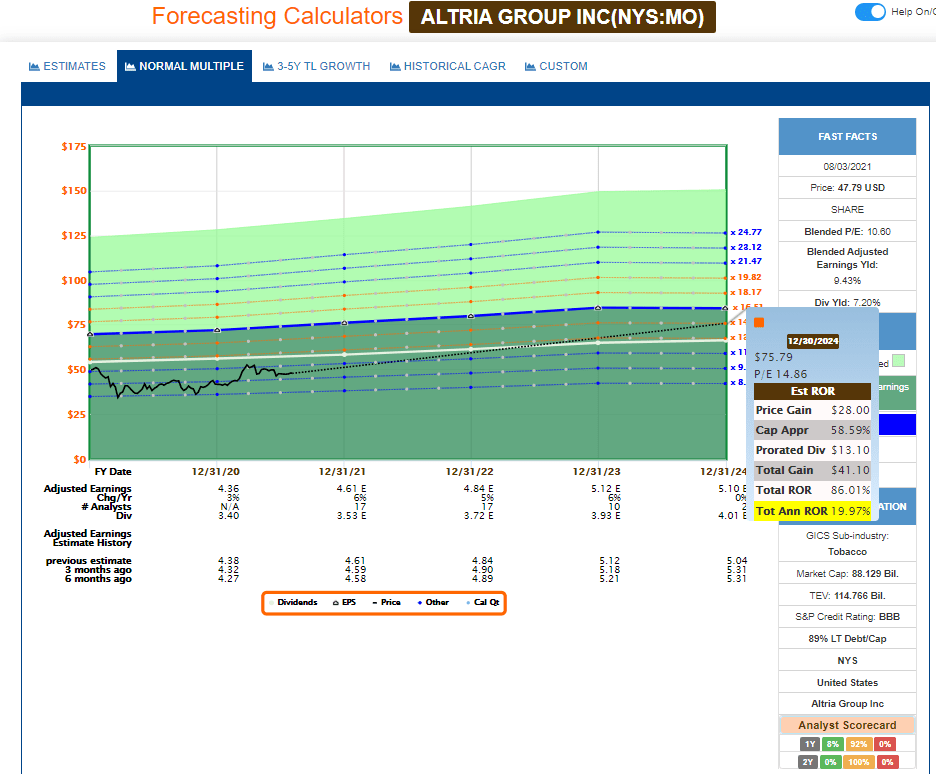The width and height of the screenshot is (936, 774).
Task: Click the 19.82 multiple label
Action: pos(746,277)
